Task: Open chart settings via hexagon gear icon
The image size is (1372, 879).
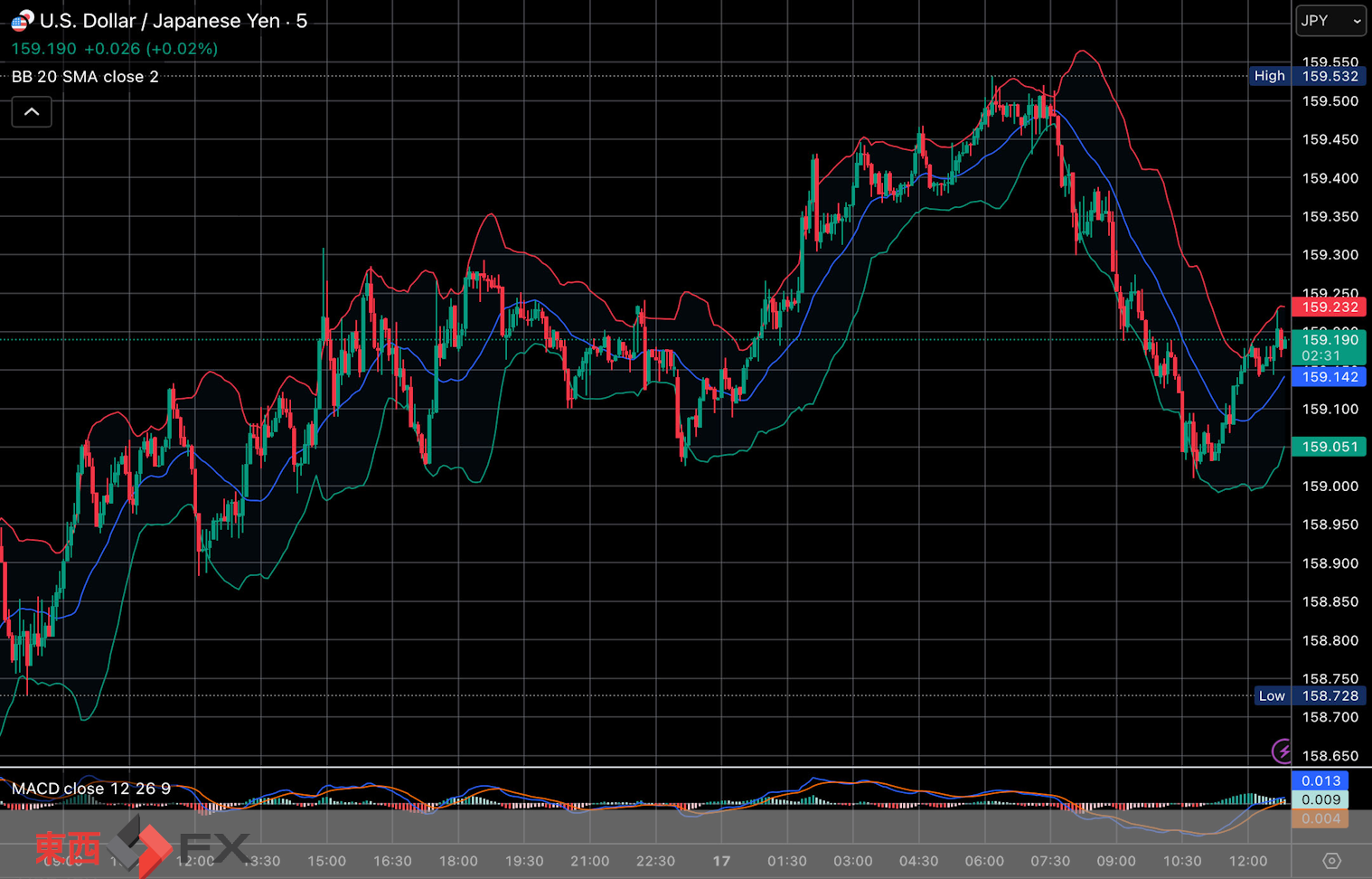Action: [x=1331, y=860]
